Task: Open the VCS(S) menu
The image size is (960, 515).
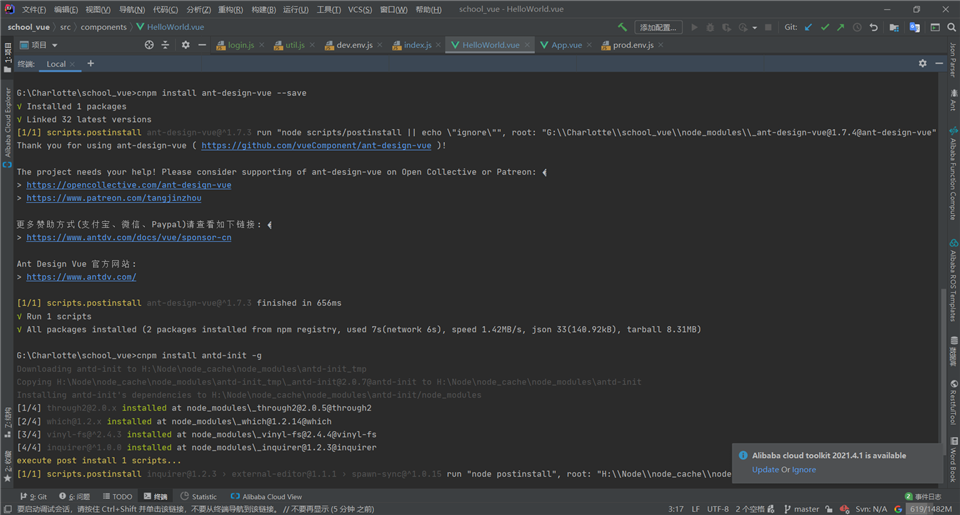Action: coord(360,9)
